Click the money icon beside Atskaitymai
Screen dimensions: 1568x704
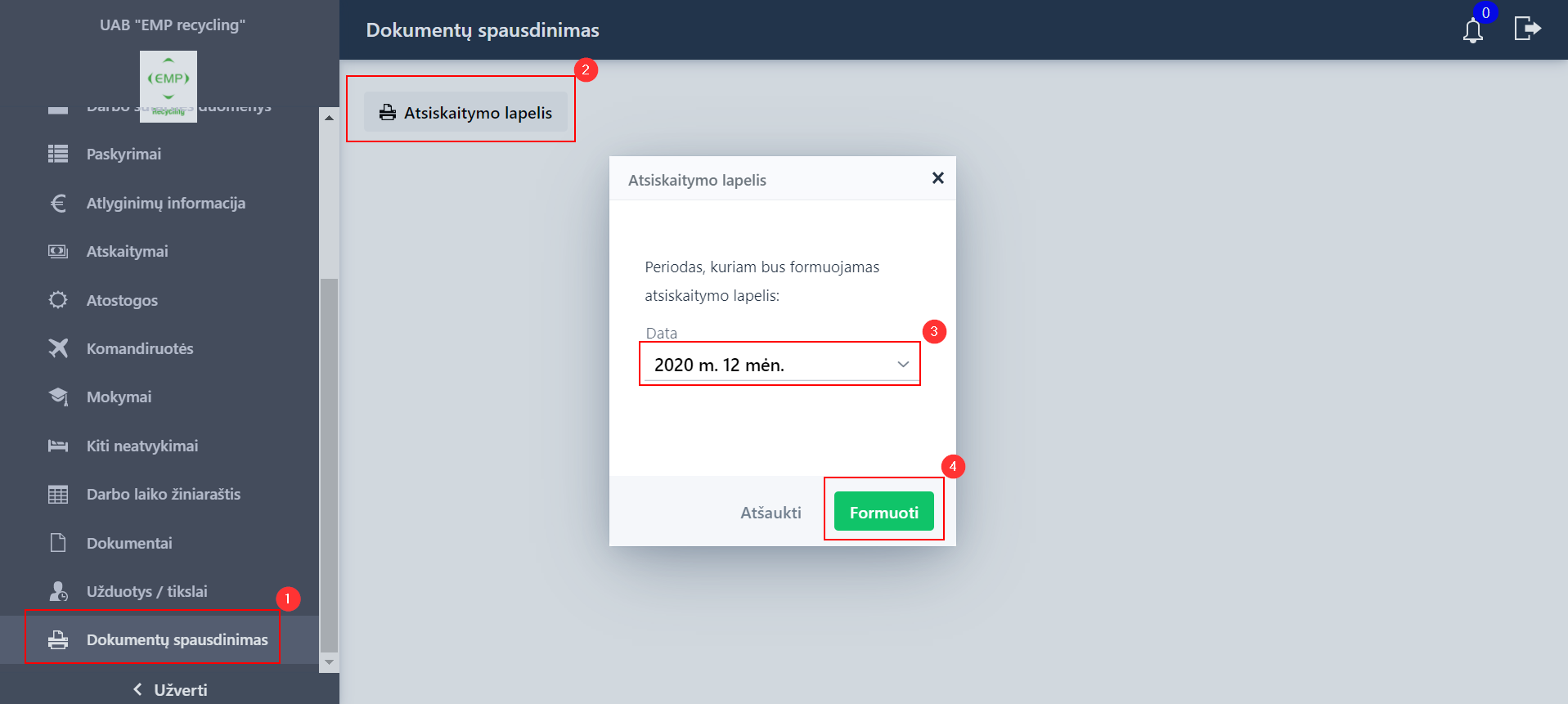58,251
